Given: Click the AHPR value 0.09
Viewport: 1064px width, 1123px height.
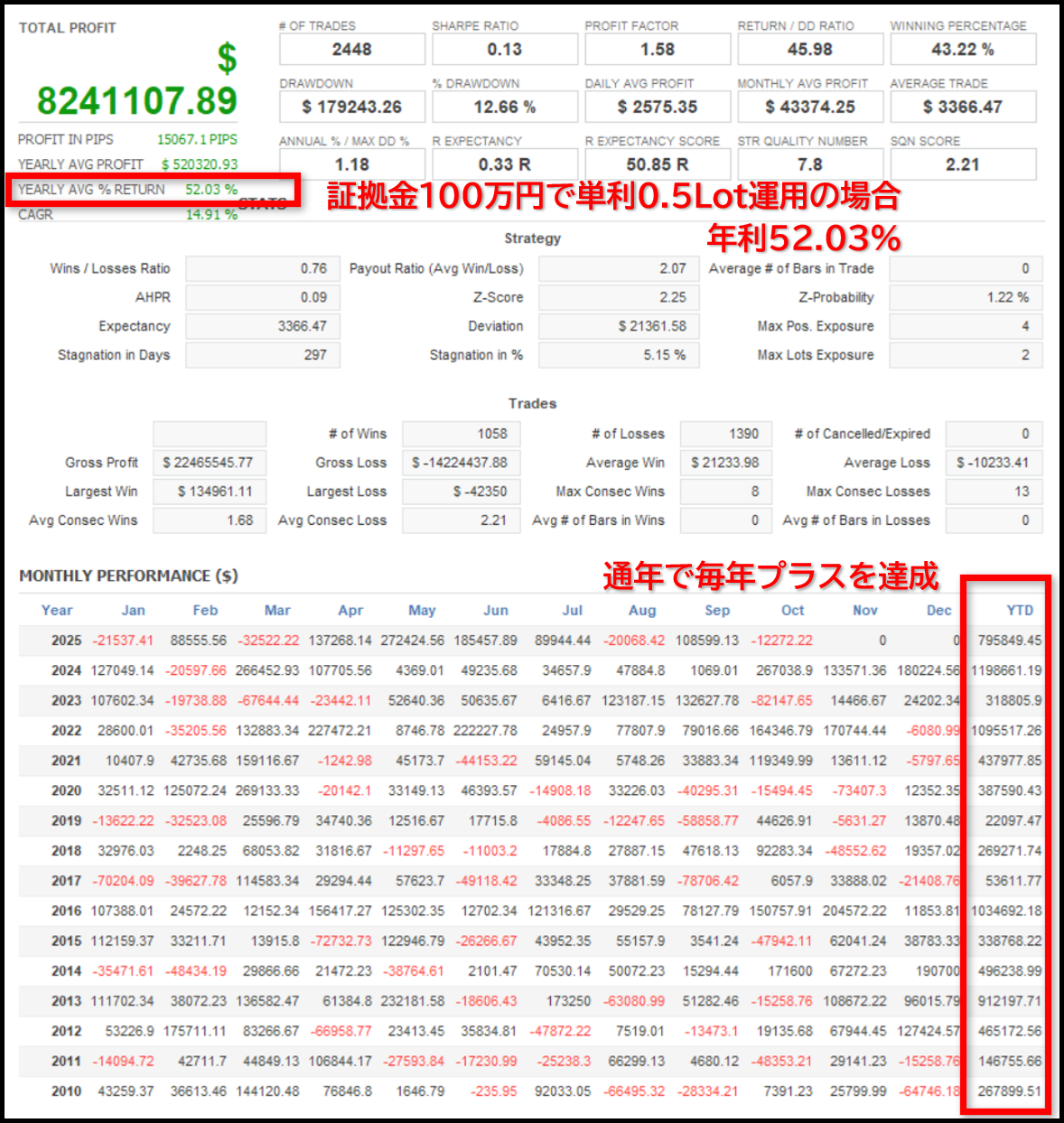Looking at the screenshot, I should tap(263, 297).
